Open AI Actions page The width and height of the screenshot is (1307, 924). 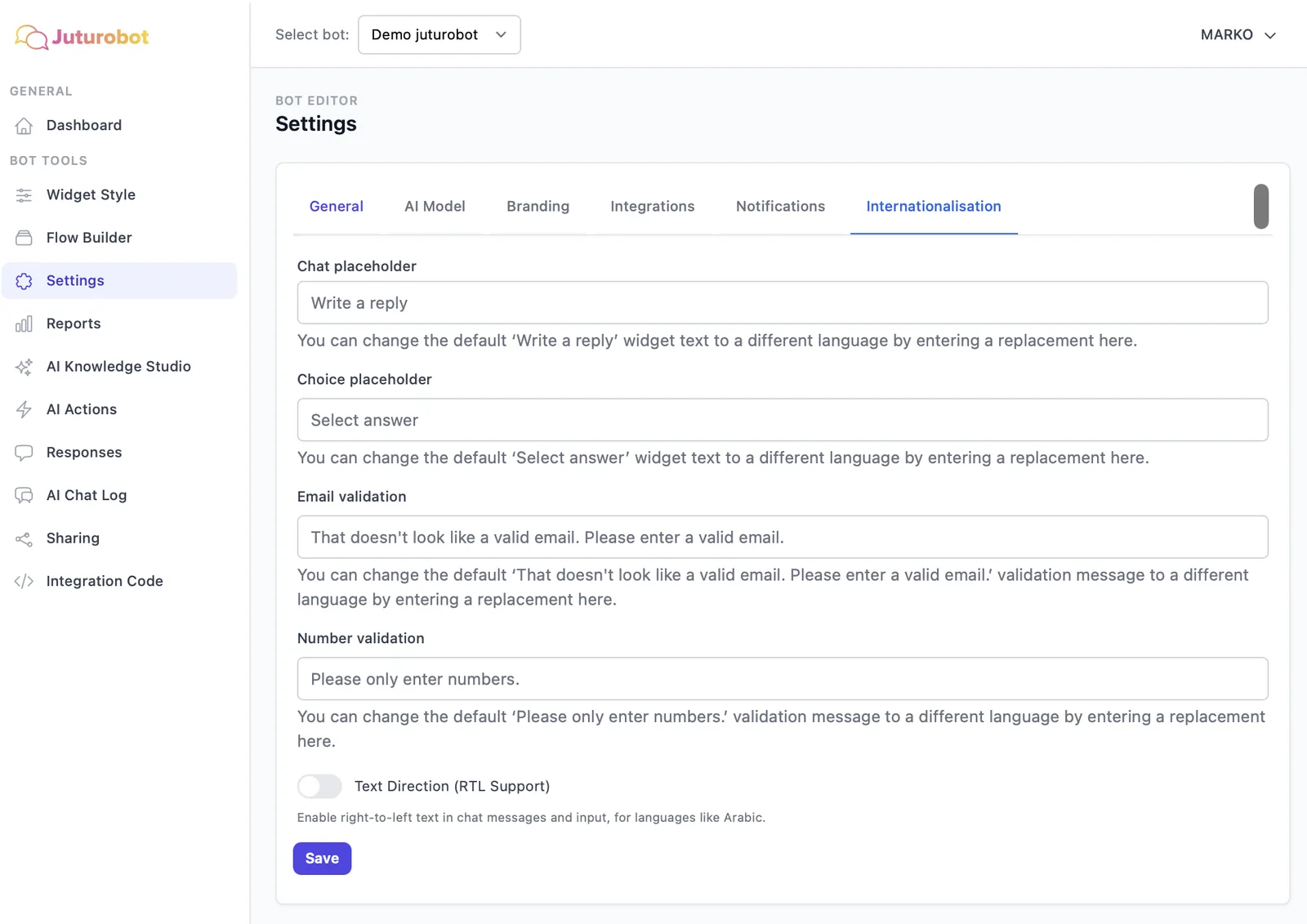click(x=119, y=409)
